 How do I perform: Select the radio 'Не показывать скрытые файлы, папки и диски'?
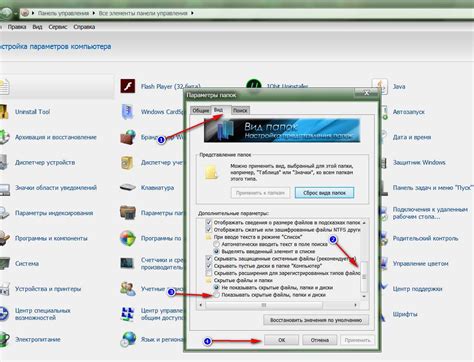coord(217,288)
